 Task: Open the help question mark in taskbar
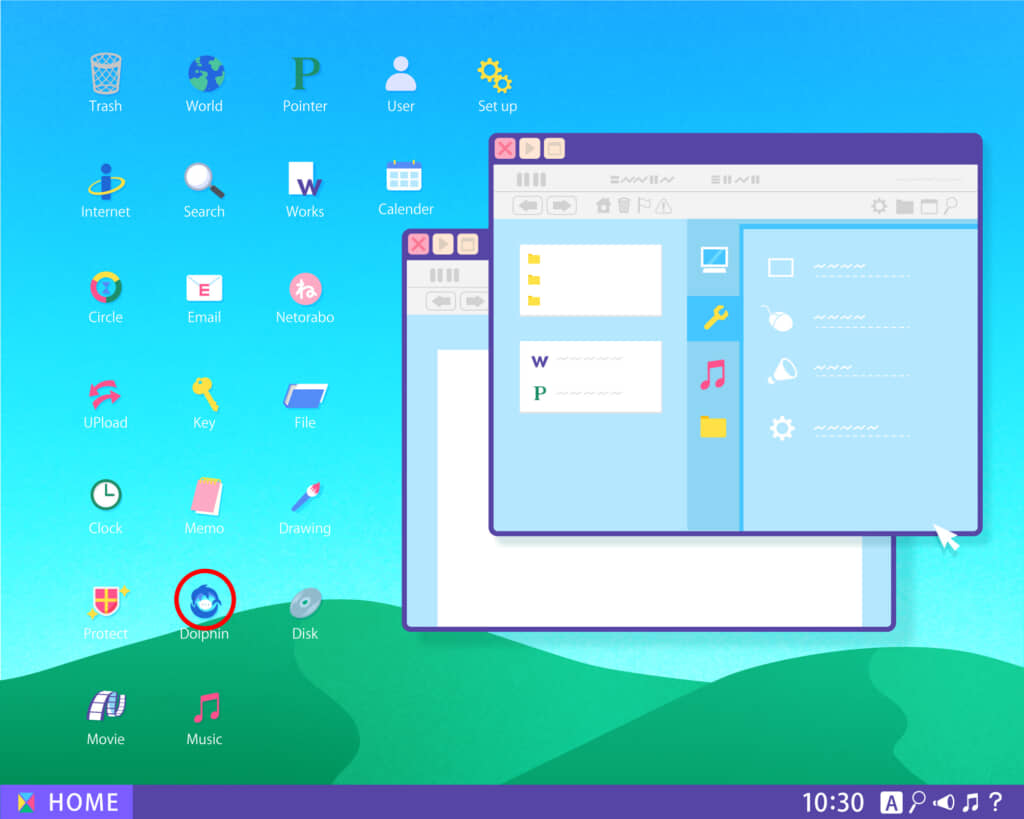click(x=995, y=802)
